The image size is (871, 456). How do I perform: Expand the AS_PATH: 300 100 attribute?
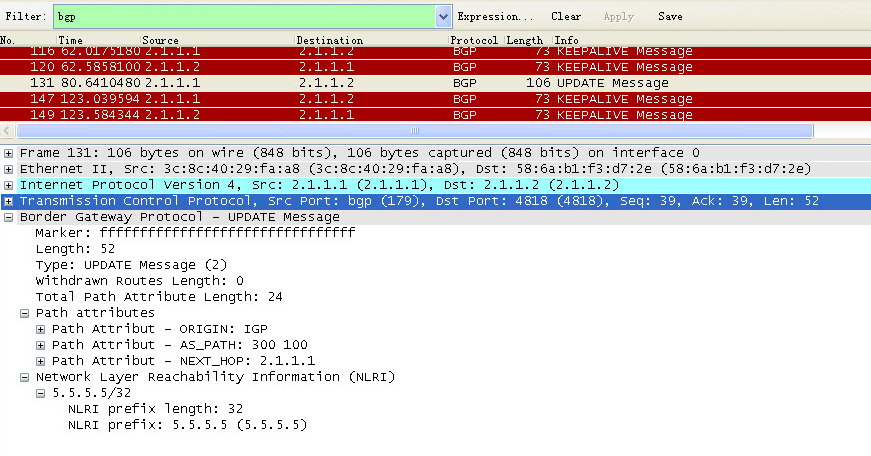(41, 346)
